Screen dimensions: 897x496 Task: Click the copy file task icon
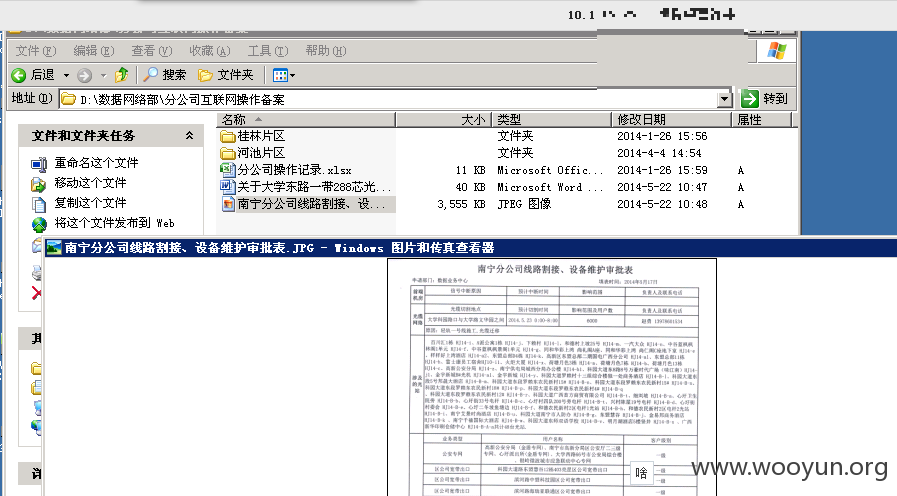39,204
